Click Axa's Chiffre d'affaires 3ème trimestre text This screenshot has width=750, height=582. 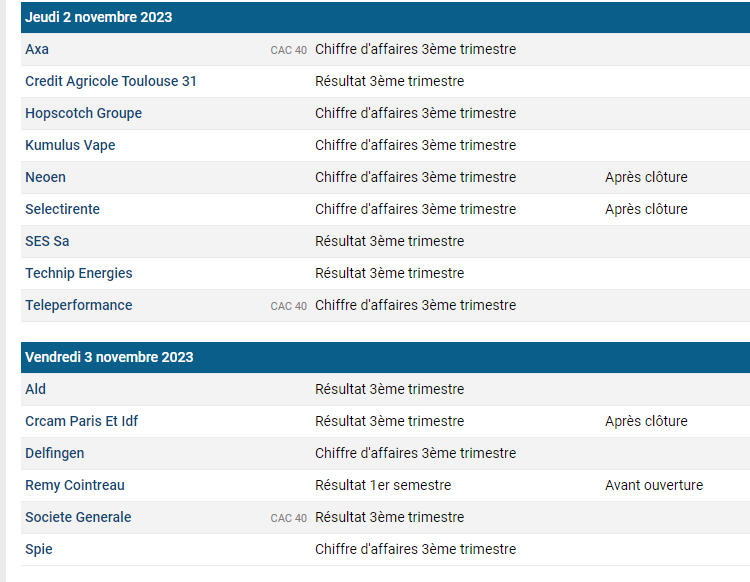(416, 49)
